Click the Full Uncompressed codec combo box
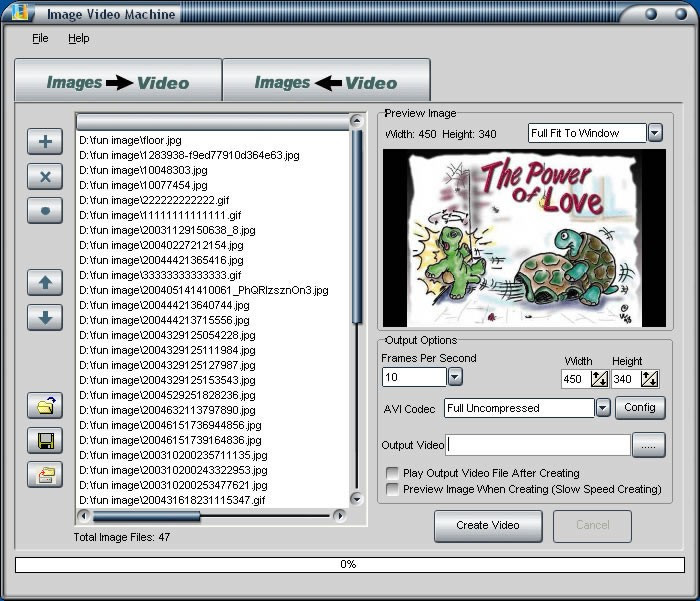The image size is (700, 601). click(519, 408)
